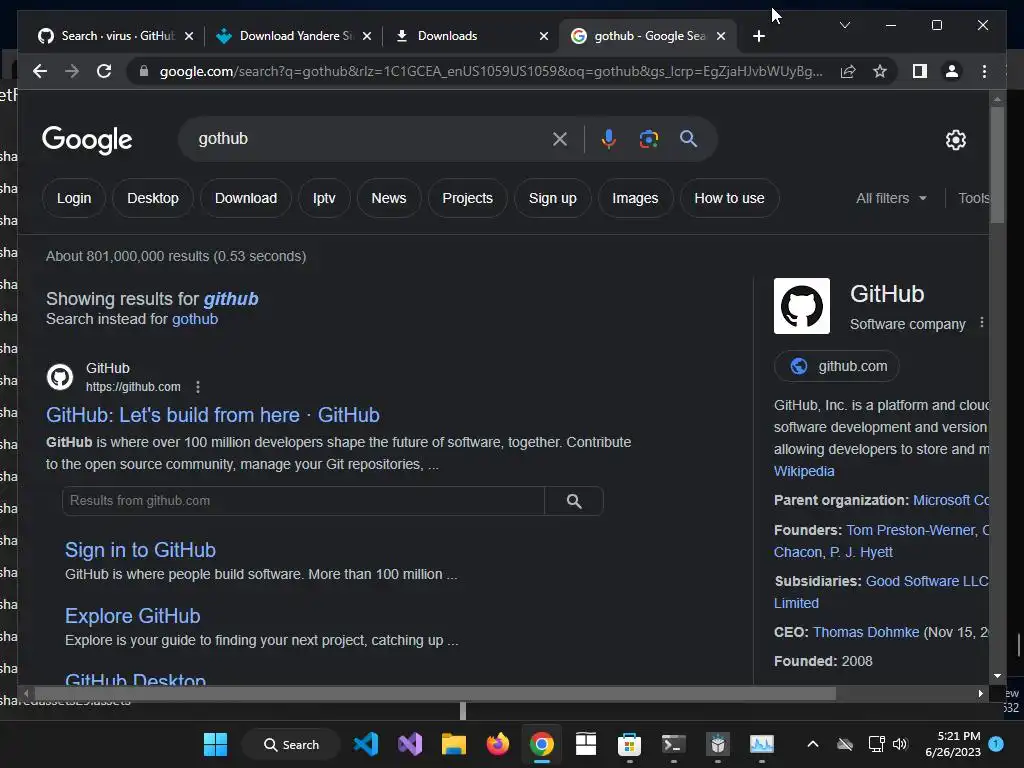This screenshot has height=768, width=1024.
Task: Select the News filter chip
Action: click(389, 198)
